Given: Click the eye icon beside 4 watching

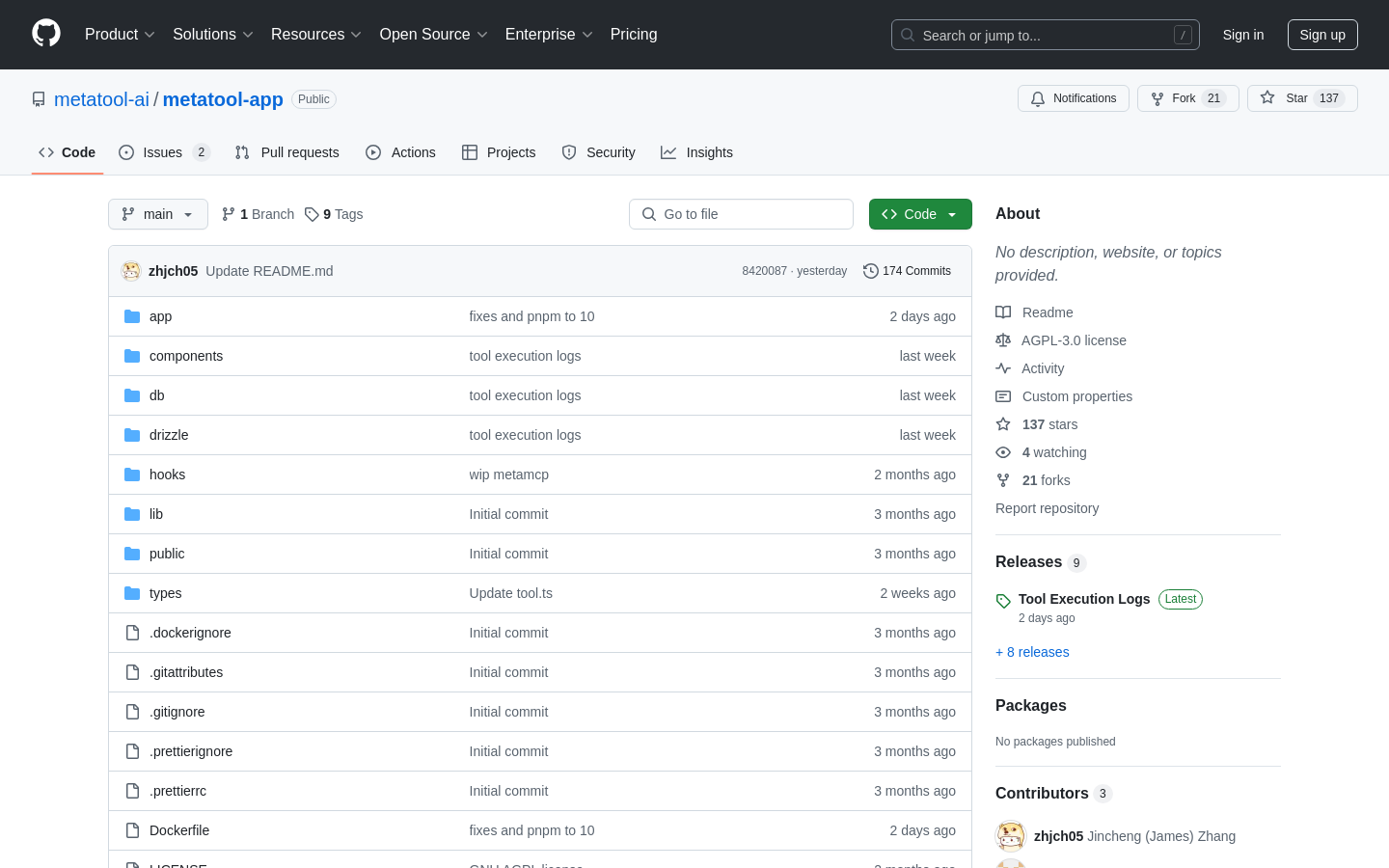Looking at the screenshot, I should coord(1003,452).
